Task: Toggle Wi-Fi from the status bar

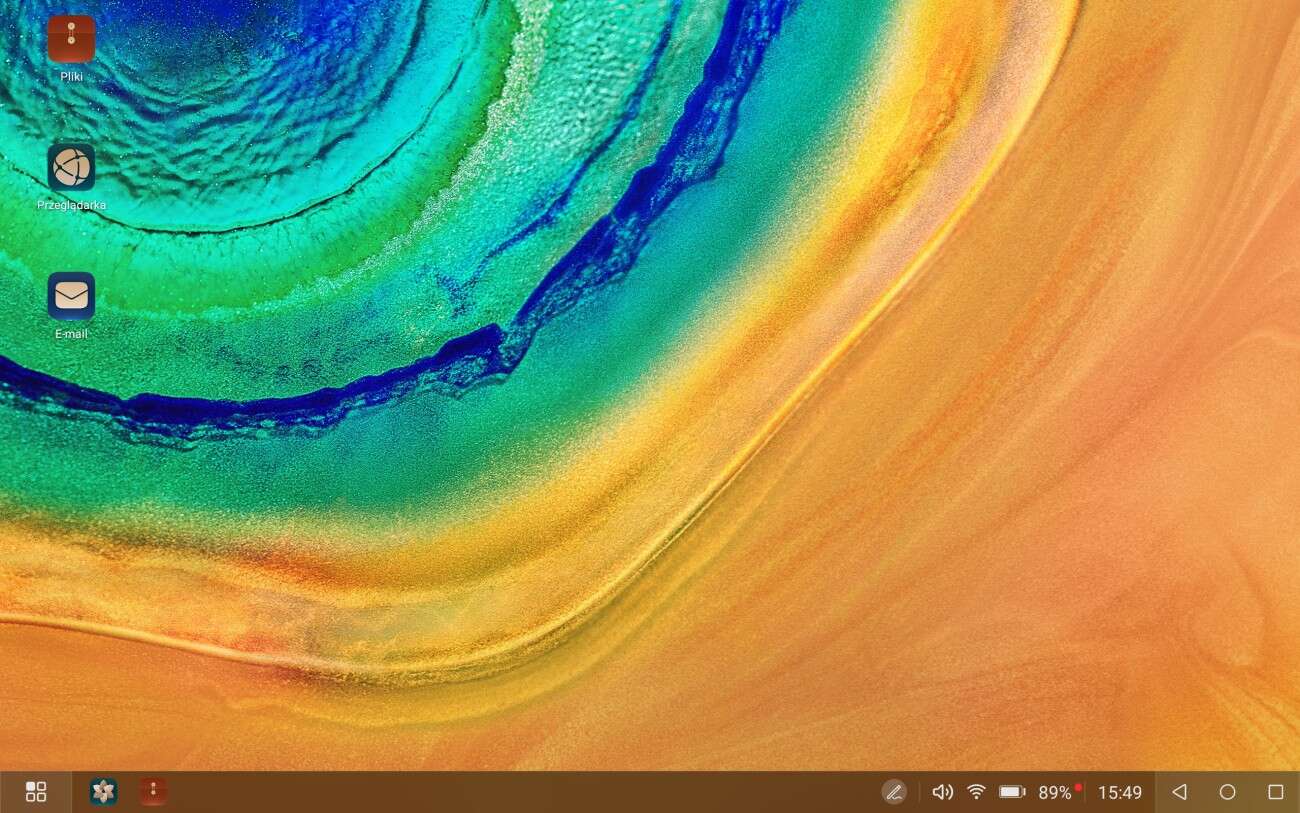Action: click(975, 791)
